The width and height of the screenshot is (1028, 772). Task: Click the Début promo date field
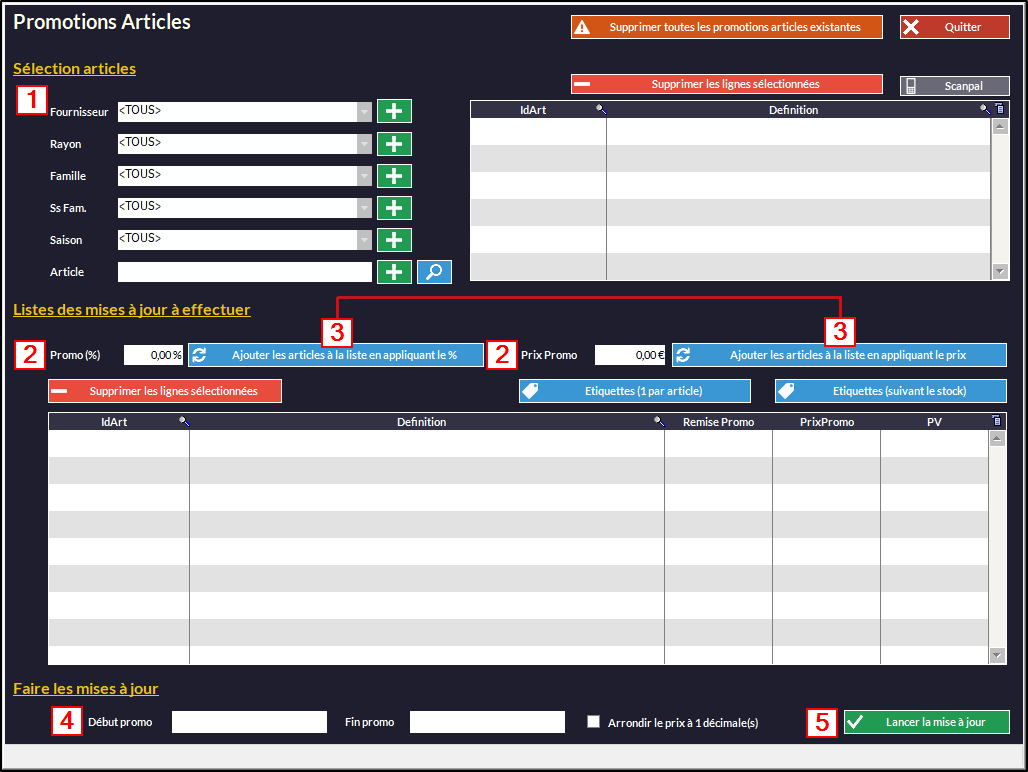pyautogui.click(x=249, y=722)
